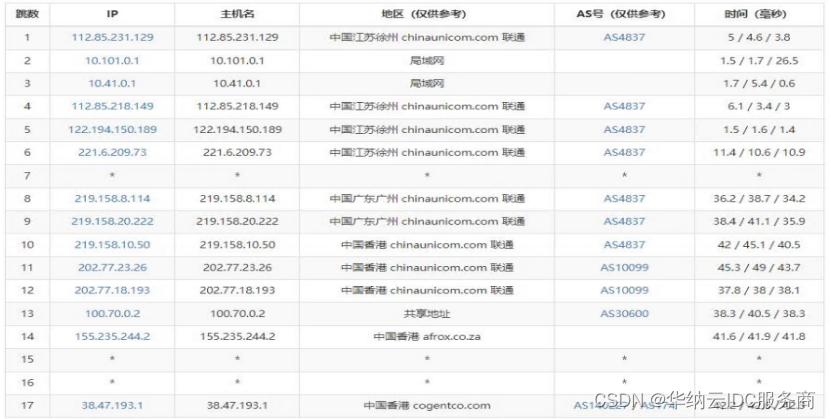Click AS10099 link in hop 11 row

(x=624, y=267)
